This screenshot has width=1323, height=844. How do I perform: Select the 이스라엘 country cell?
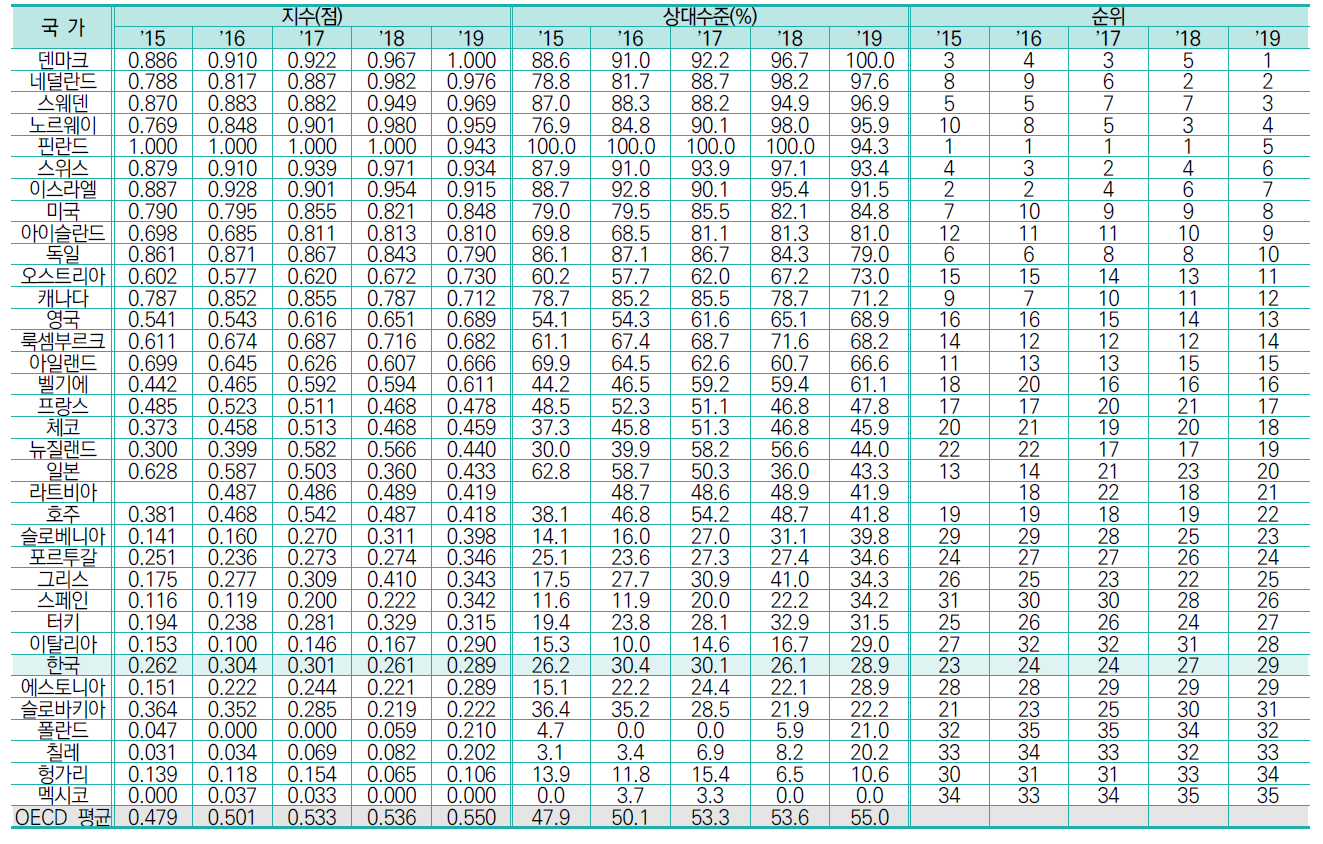pyautogui.click(x=62, y=189)
